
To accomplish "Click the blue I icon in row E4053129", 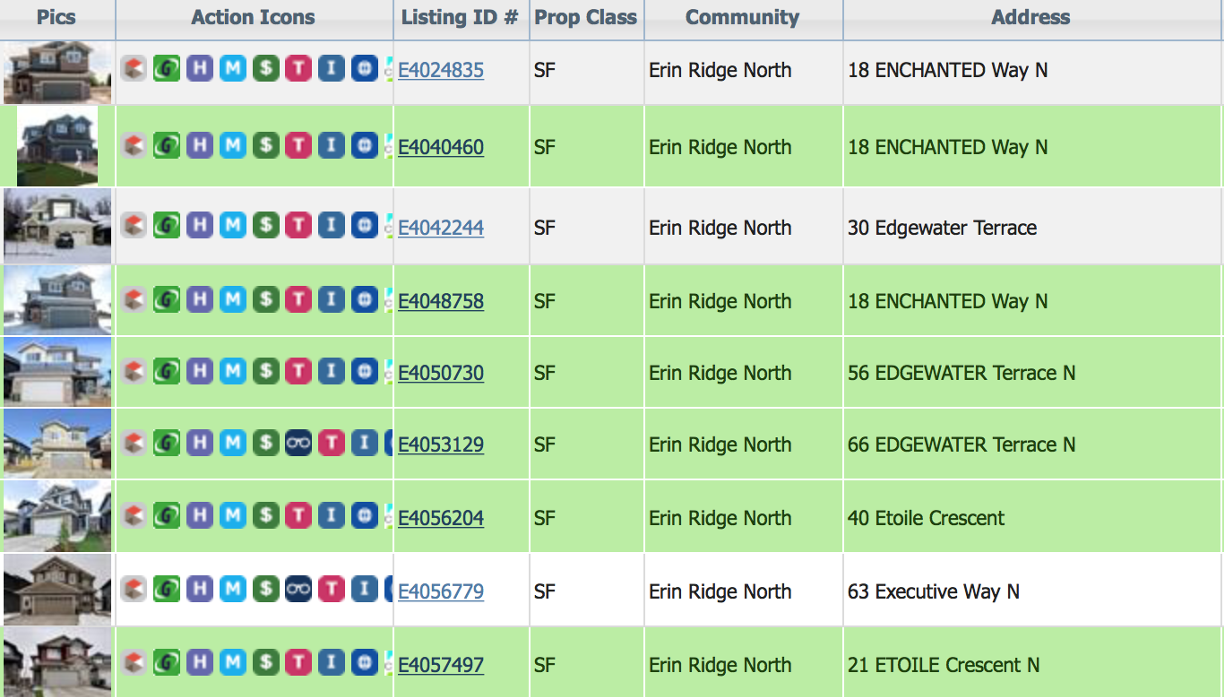I will click(365, 443).
